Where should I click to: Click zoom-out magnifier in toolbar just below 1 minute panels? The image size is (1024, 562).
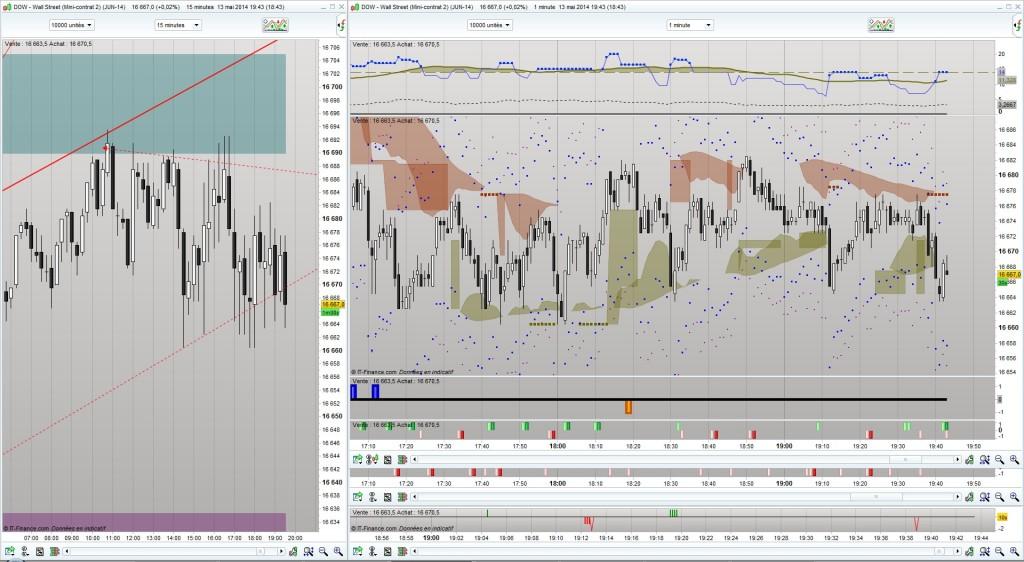tap(999, 460)
